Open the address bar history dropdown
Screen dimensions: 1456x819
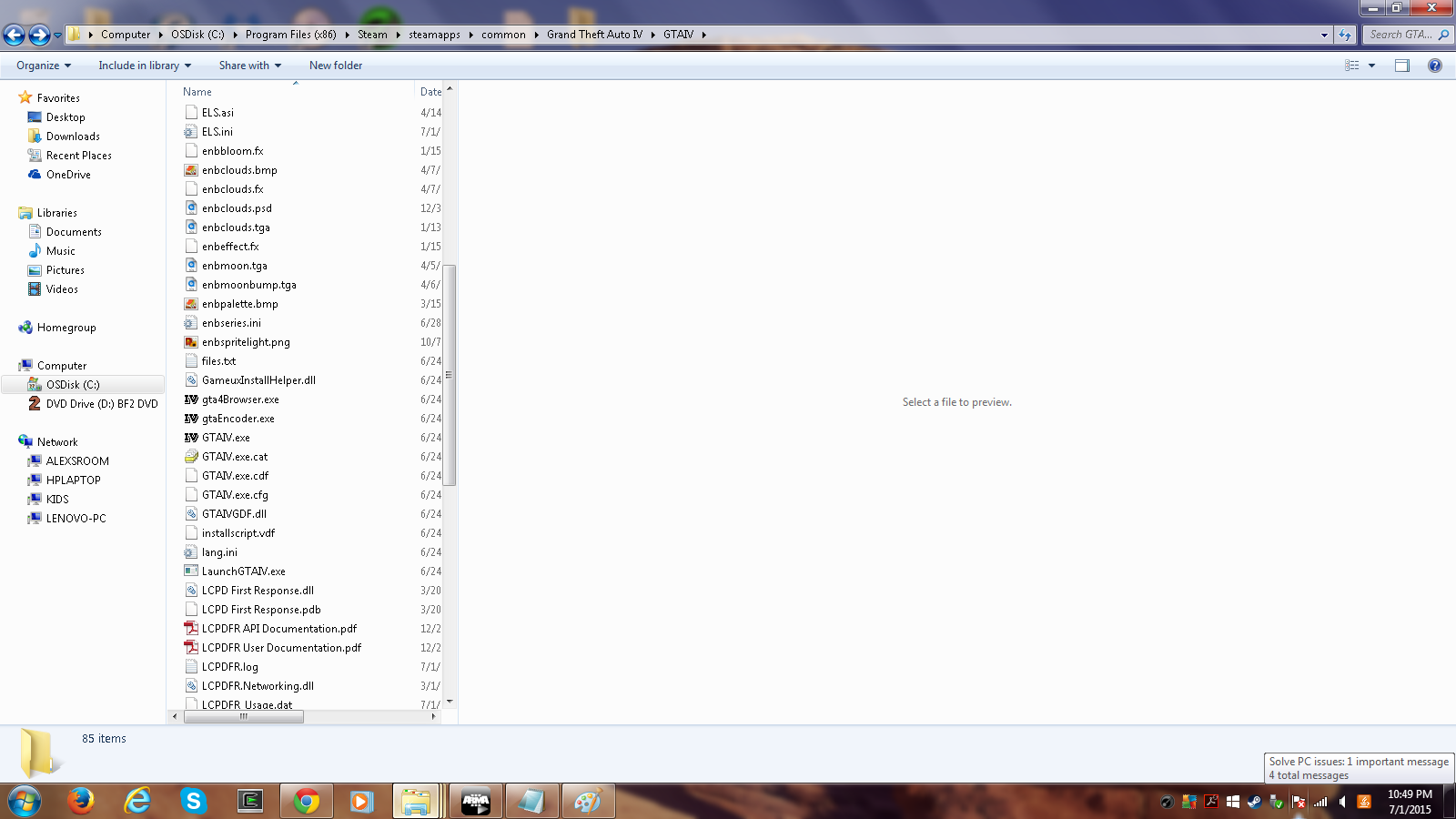click(1324, 35)
